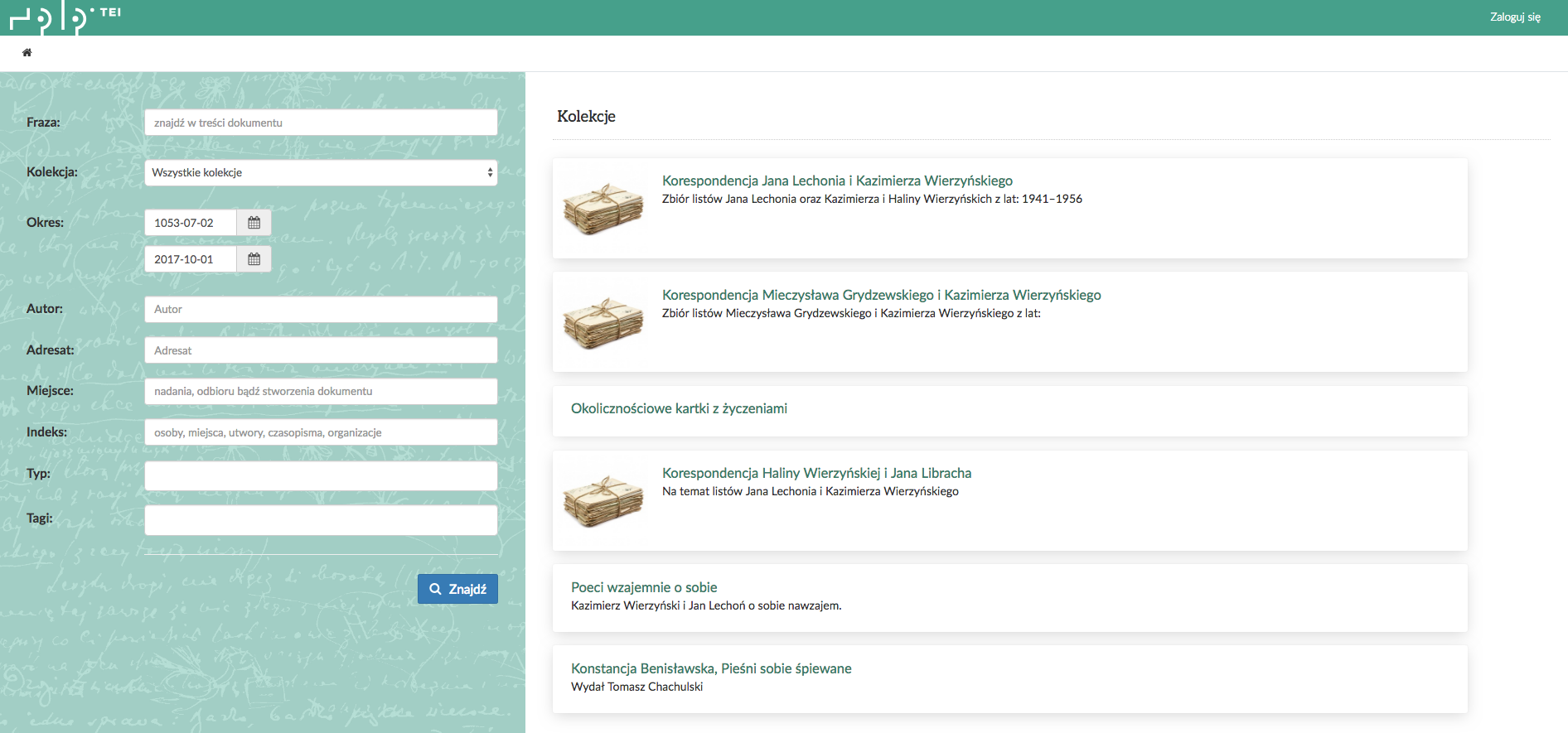Open Korespondencja Mieczysława Grydzewskiego i Kazimierza Wierzyńskiego
Screen dimensions: 1568x733
point(882,295)
